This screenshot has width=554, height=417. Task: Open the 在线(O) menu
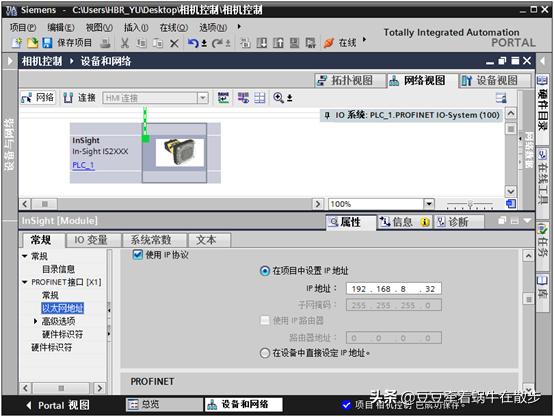[173, 28]
